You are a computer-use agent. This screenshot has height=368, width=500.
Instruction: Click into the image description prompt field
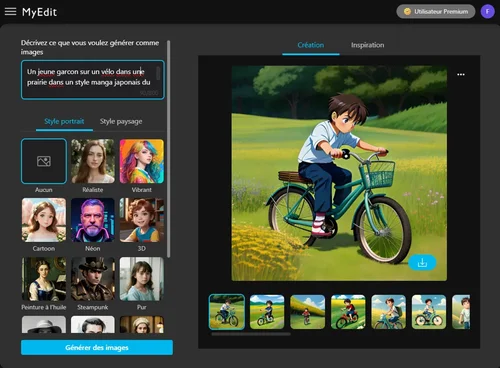(93, 80)
